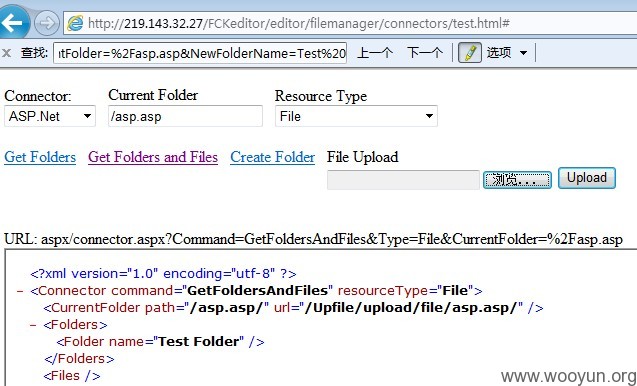
Task: Click the </Folders> closing tag
Action: [x=79, y=359]
